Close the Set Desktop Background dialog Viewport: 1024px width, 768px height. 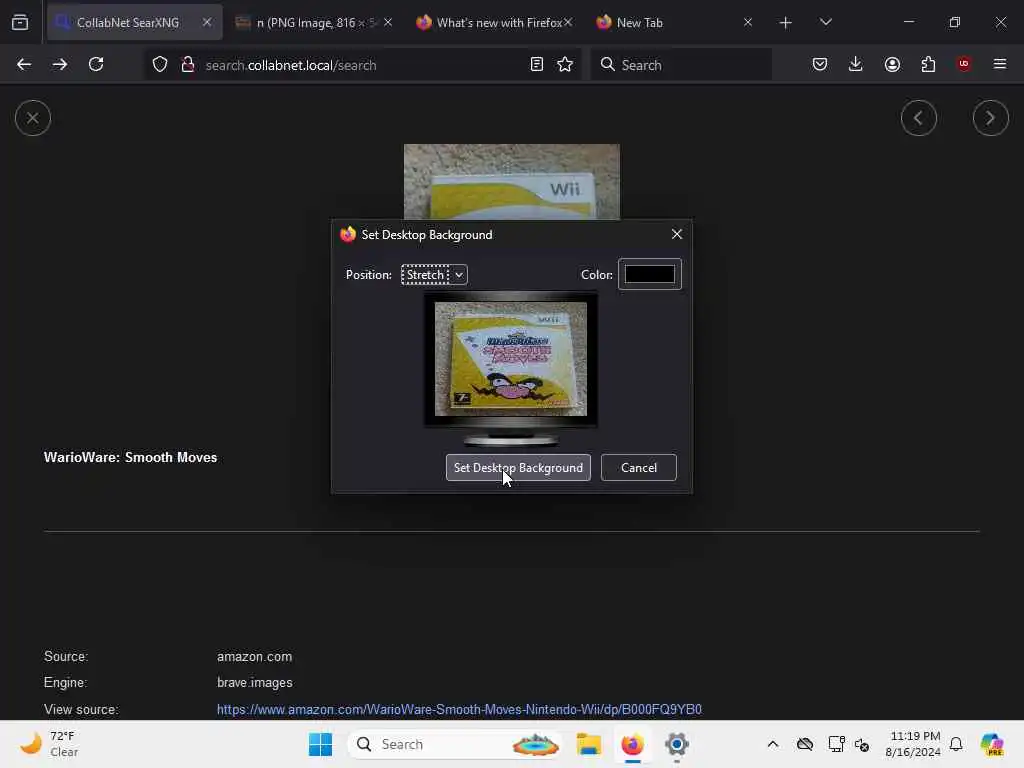[677, 234]
